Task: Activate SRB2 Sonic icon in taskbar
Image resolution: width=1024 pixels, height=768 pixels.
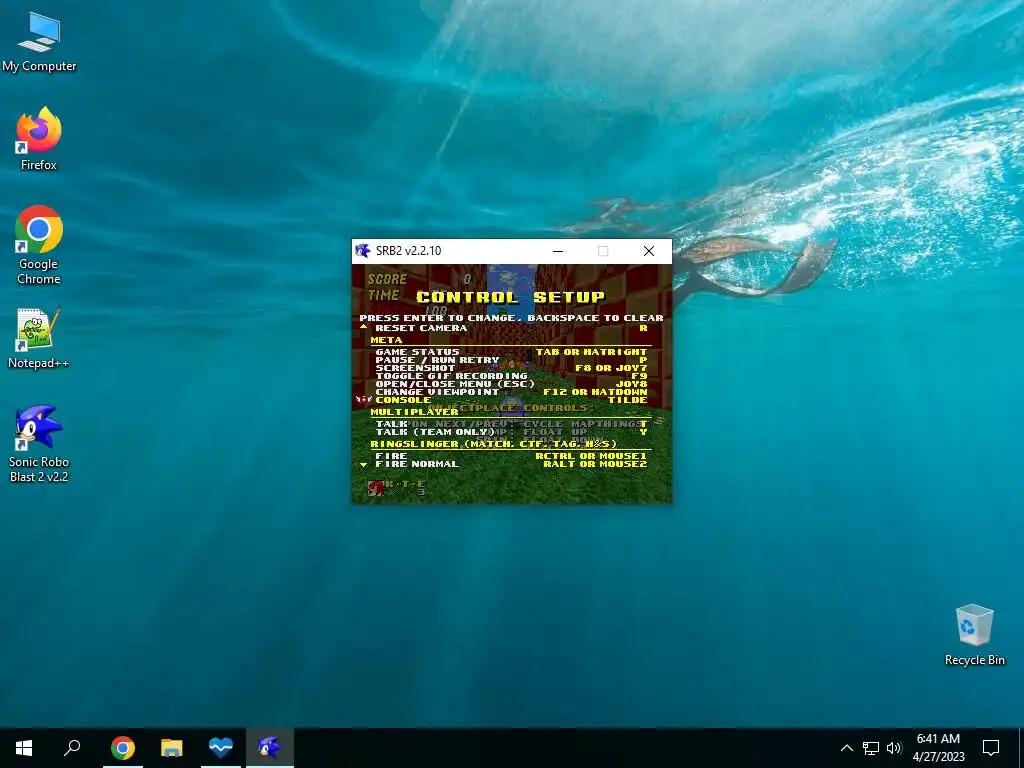Action: pos(270,748)
